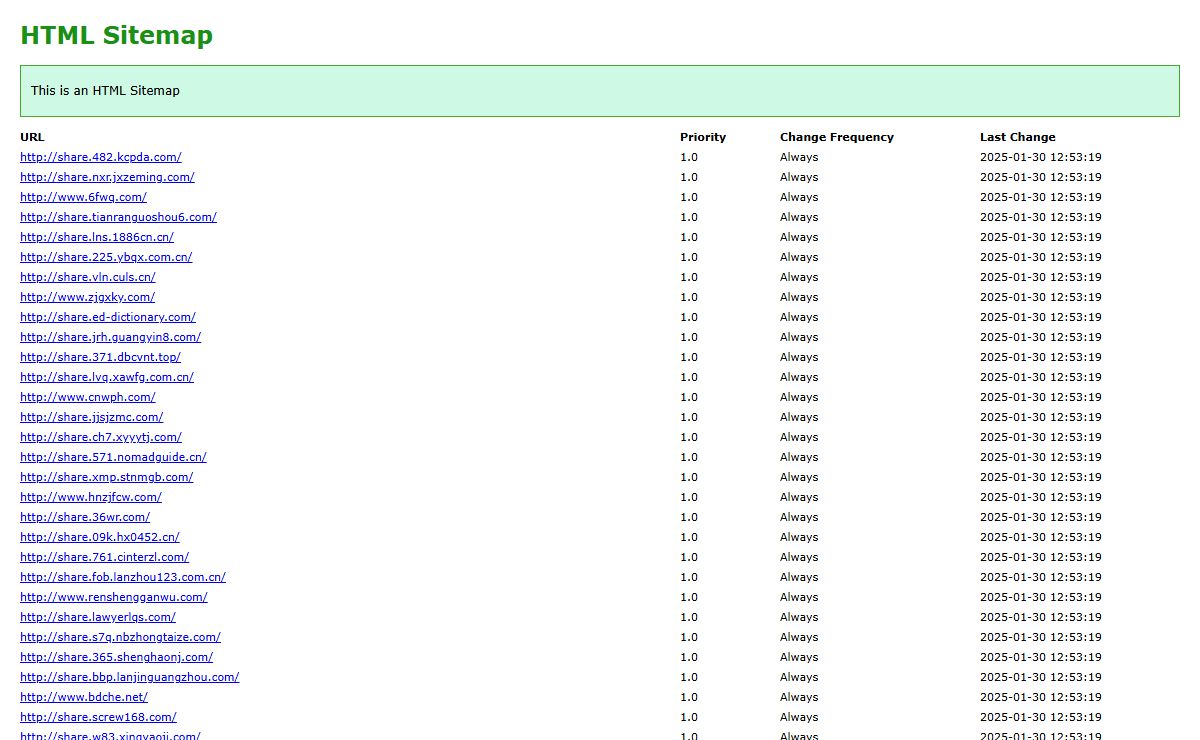Visit share.s7q.nbzhongtaize.com link

point(120,637)
